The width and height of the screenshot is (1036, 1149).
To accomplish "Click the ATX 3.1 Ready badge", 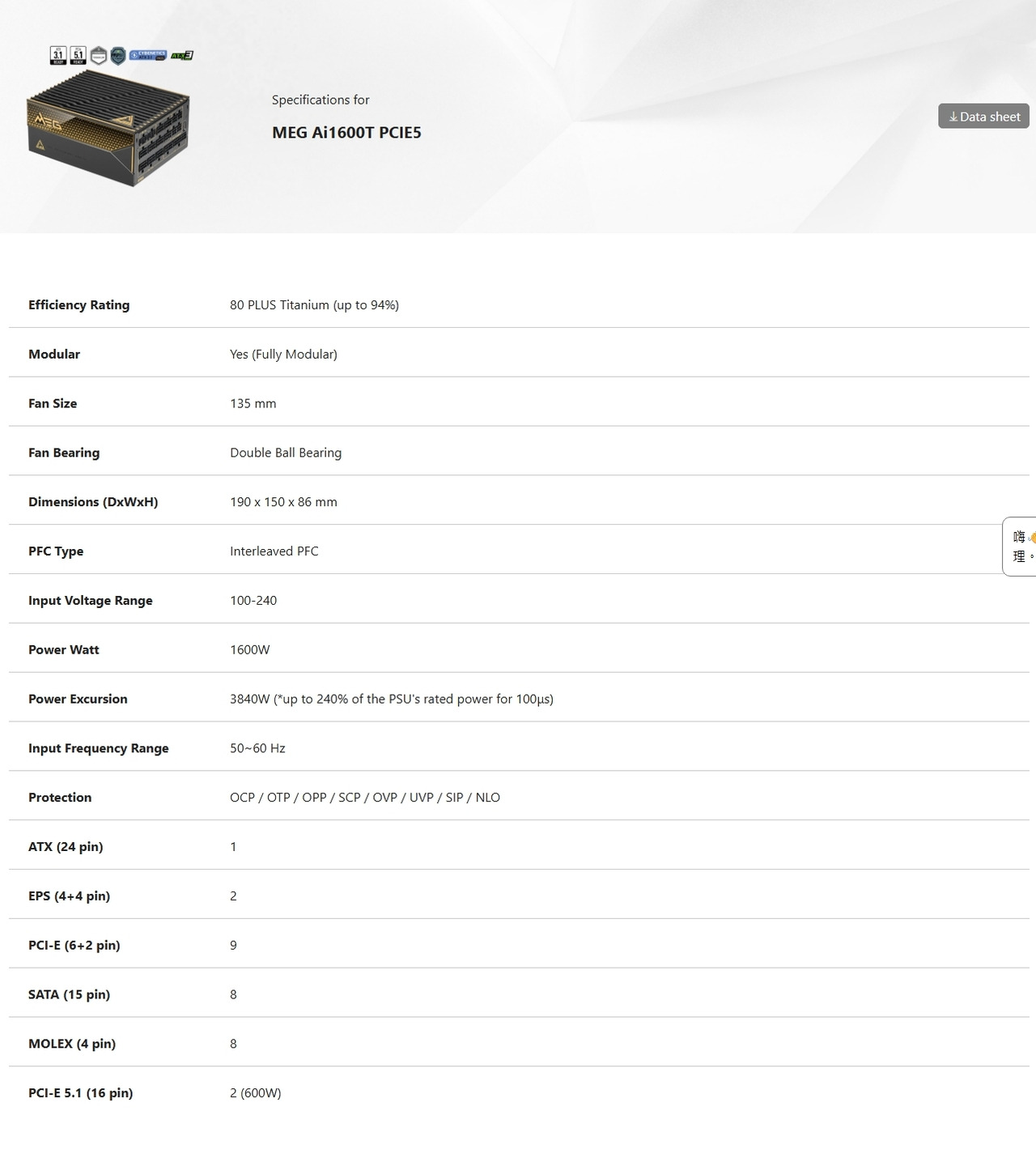I will tap(58, 55).
